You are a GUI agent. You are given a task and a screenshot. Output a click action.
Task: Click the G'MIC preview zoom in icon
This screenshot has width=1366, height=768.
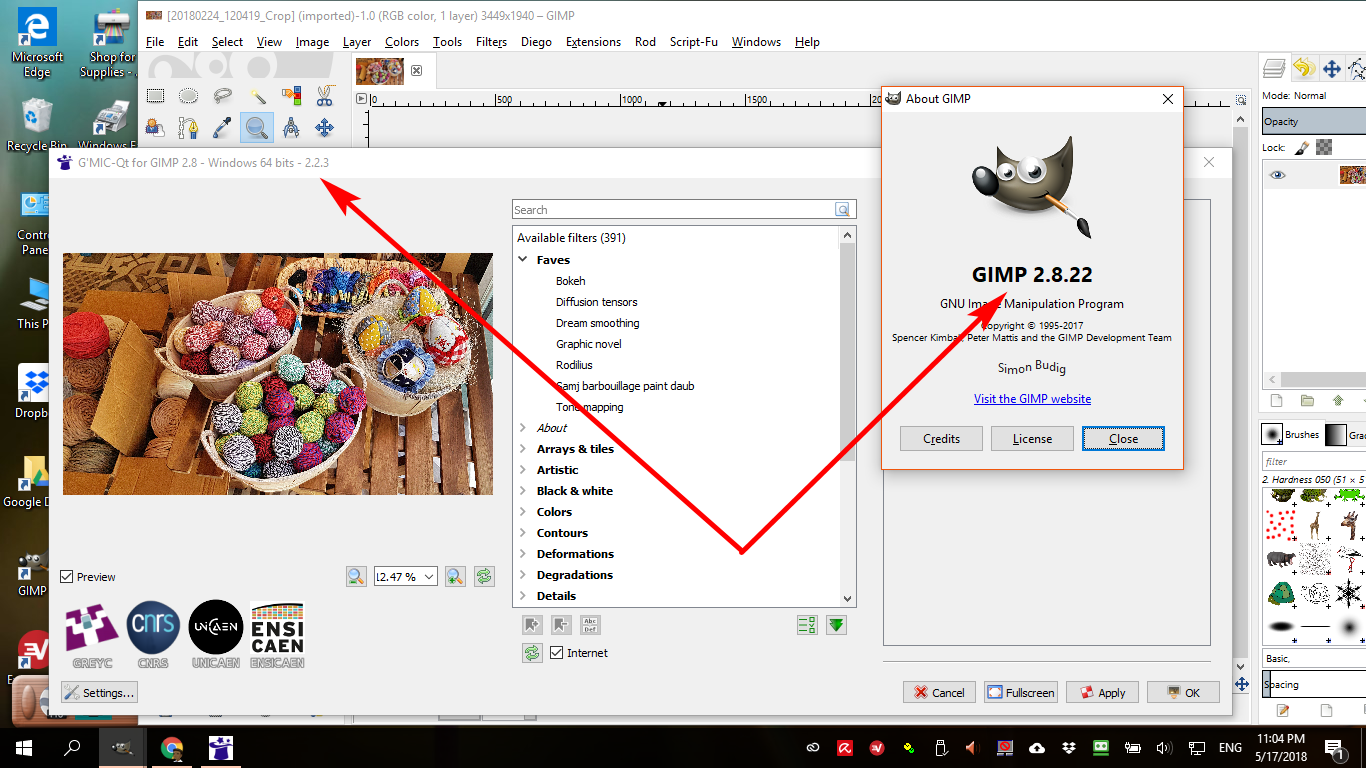[455, 576]
